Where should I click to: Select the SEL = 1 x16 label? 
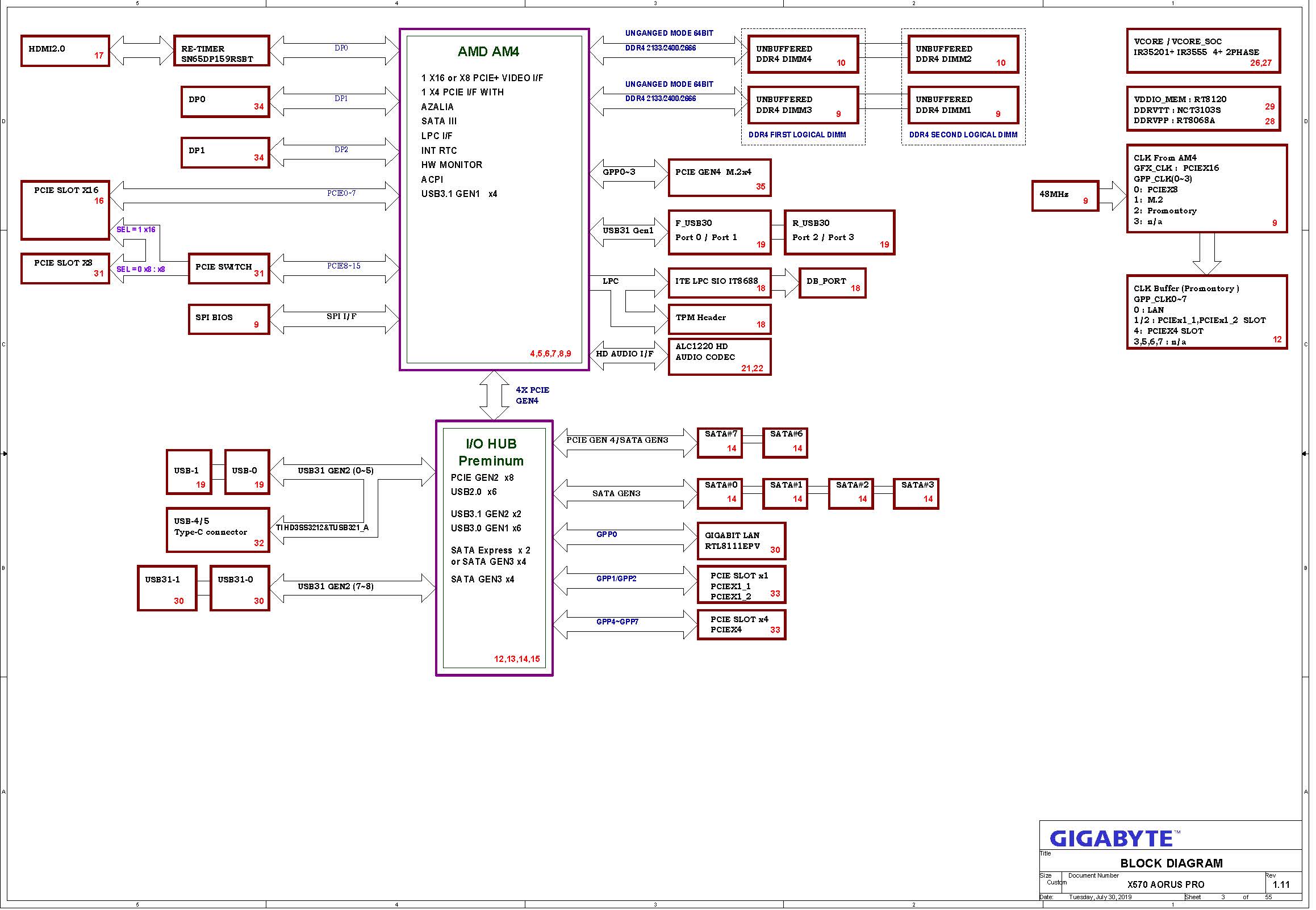(x=136, y=230)
